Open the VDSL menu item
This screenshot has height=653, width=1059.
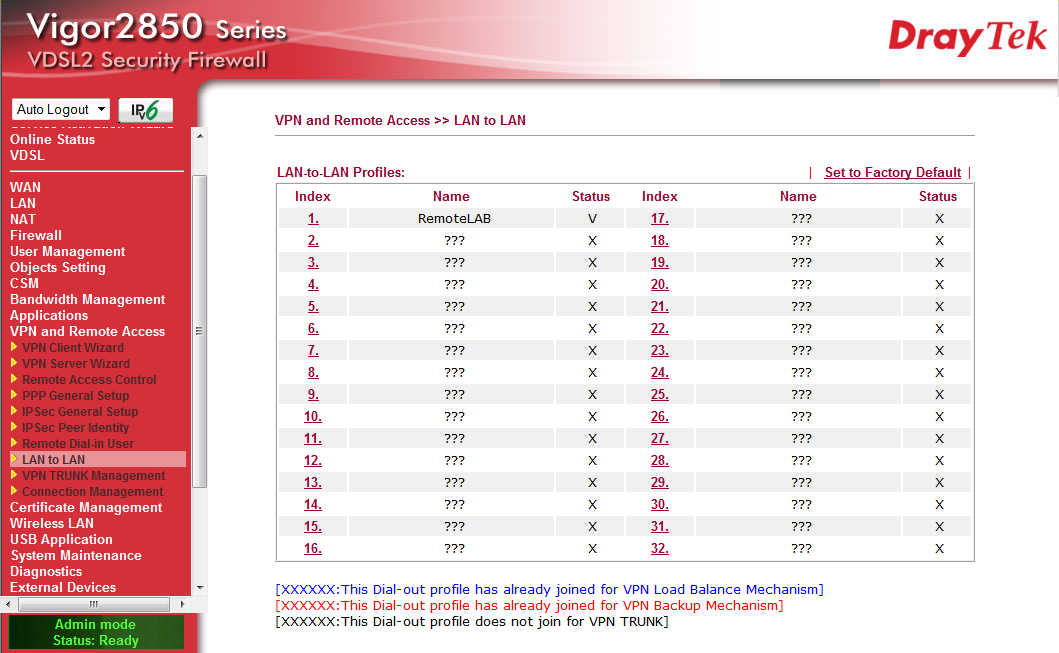coord(27,155)
